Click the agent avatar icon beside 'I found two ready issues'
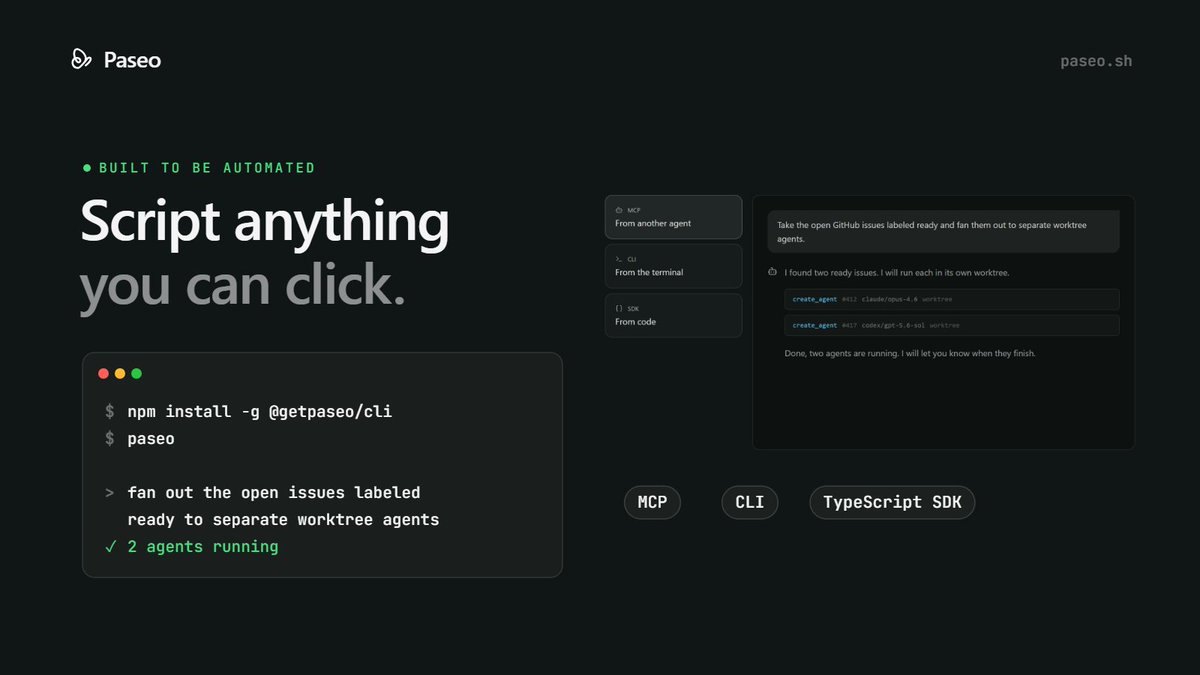1200x675 pixels. (772, 272)
